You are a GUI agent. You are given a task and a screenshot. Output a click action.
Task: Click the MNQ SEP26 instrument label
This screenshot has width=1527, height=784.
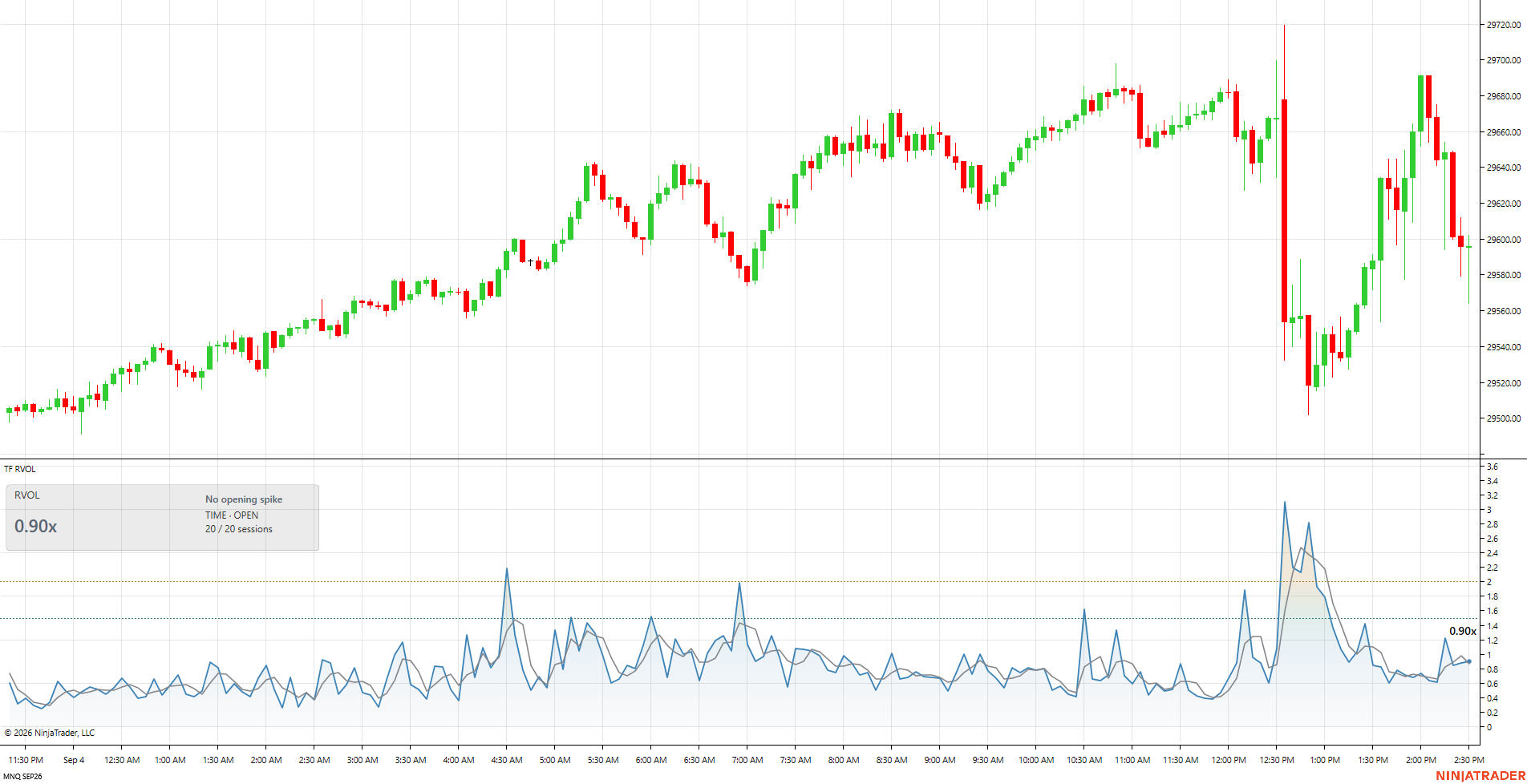(x=23, y=776)
